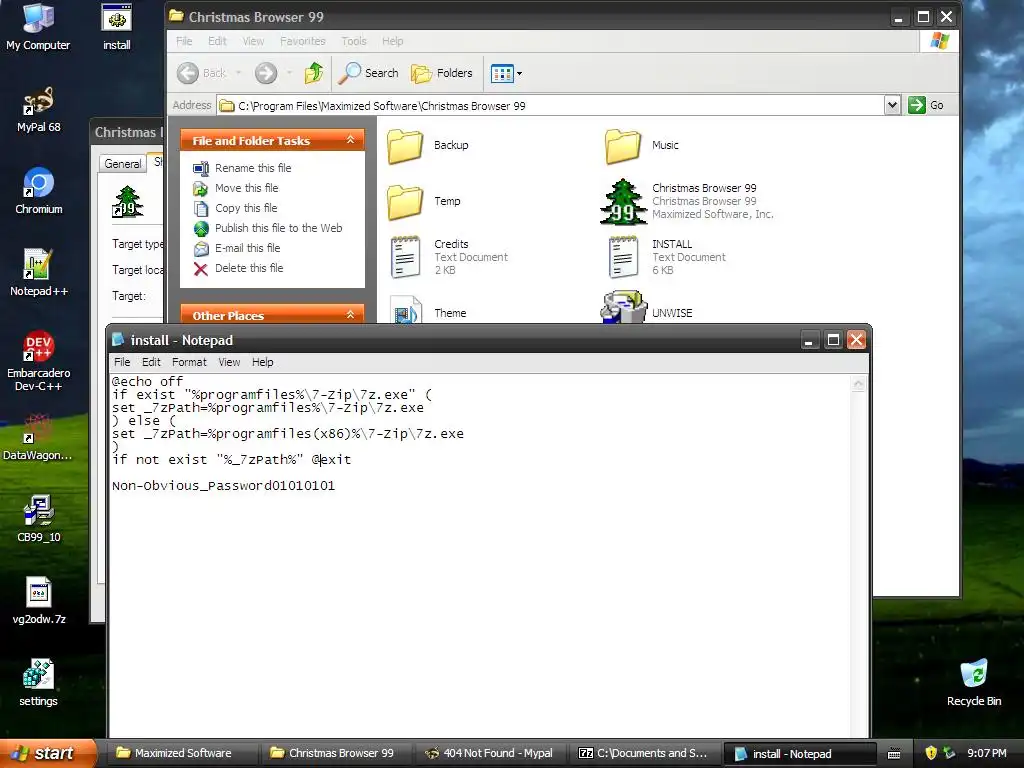Click E-mail this file
The image size is (1024, 768).
point(237,248)
